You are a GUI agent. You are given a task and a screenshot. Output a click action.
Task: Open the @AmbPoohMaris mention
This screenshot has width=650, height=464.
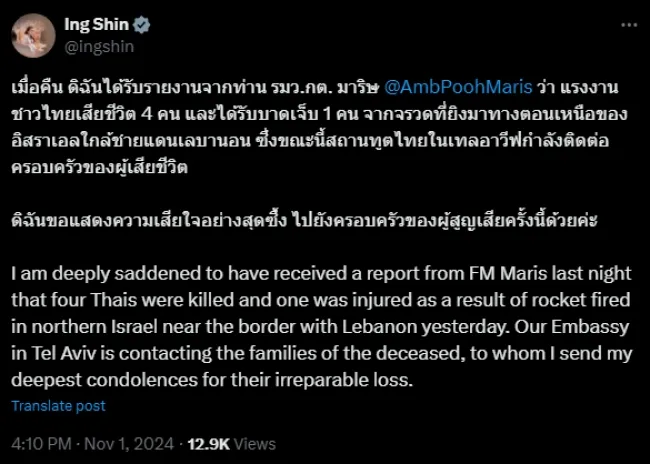(458, 87)
